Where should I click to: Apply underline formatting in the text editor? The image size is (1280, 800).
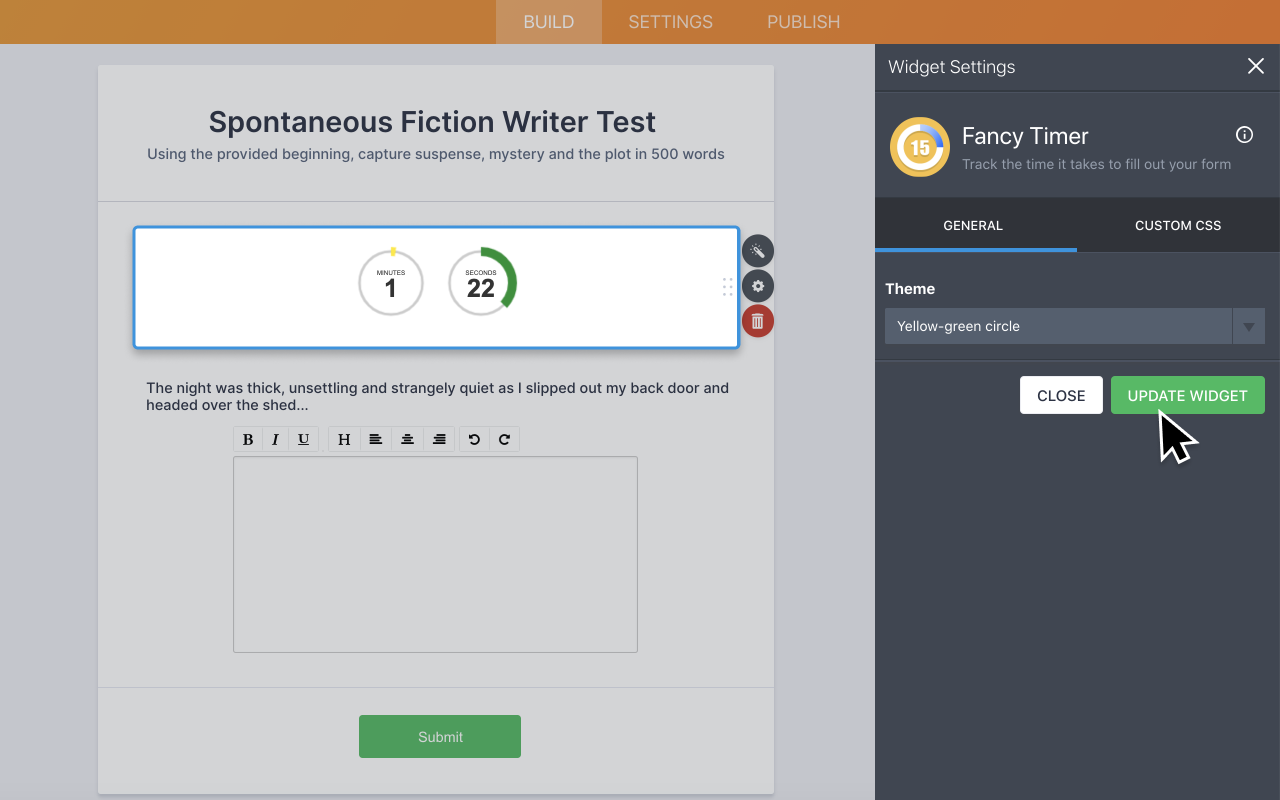click(x=303, y=438)
